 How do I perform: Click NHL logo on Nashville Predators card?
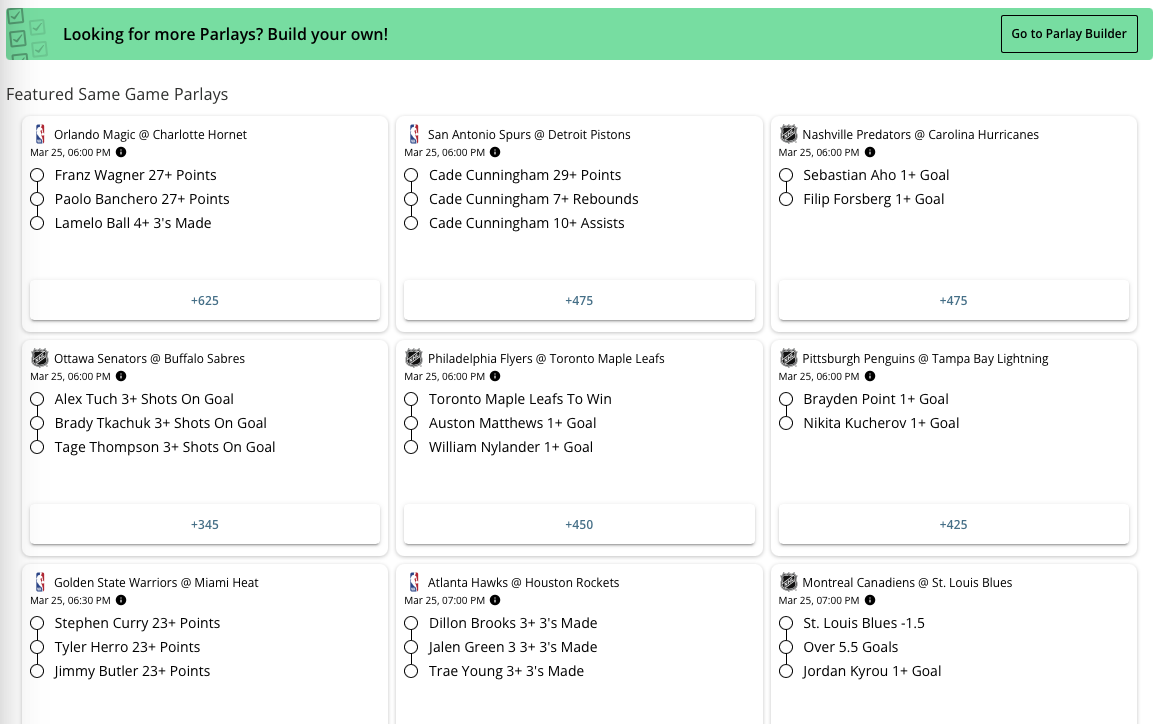pyautogui.click(x=788, y=134)
